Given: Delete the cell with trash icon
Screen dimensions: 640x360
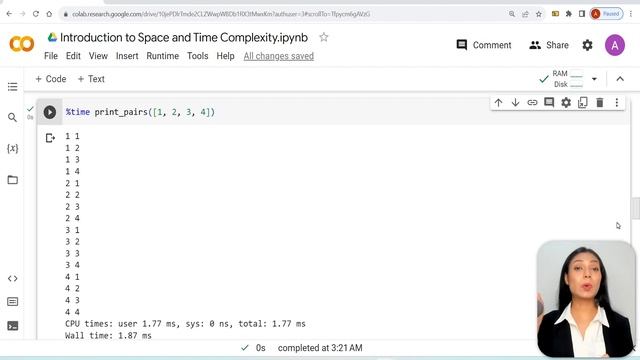Looking at the screenshot, I should click(x=600, y=103).
